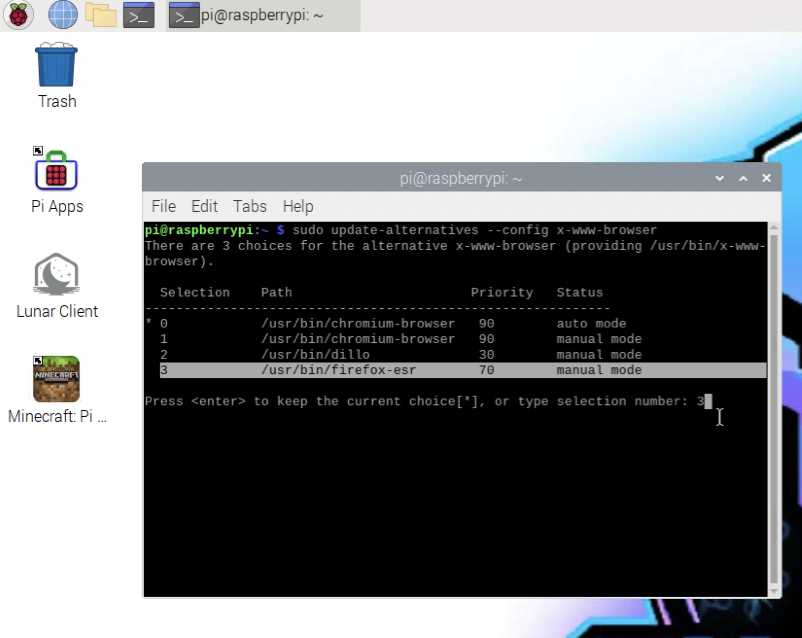Click selection 1 chromium-browser path

point(358,339)
